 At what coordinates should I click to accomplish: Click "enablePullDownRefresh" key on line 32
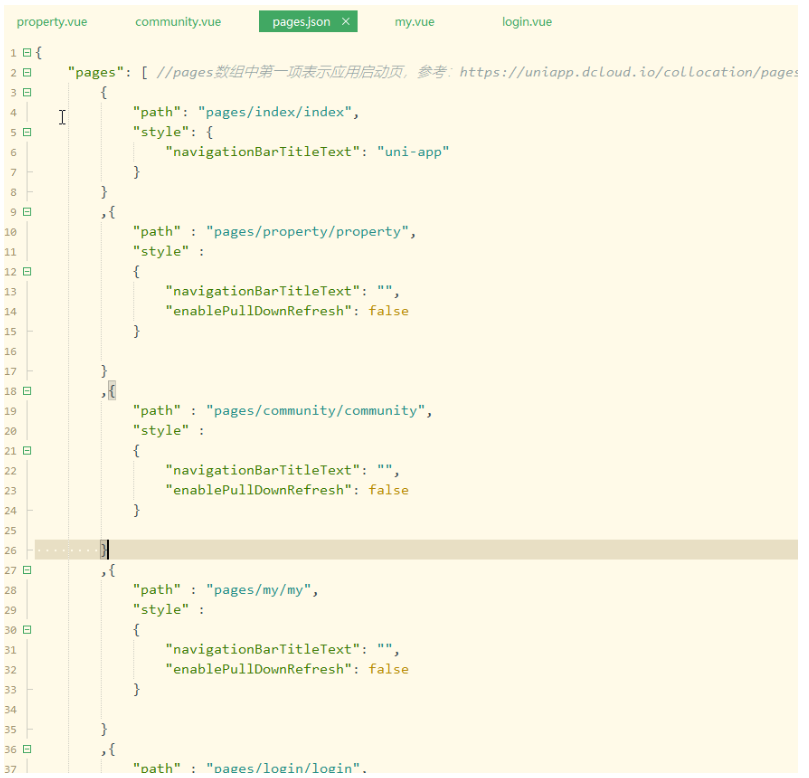coord(258,670)
